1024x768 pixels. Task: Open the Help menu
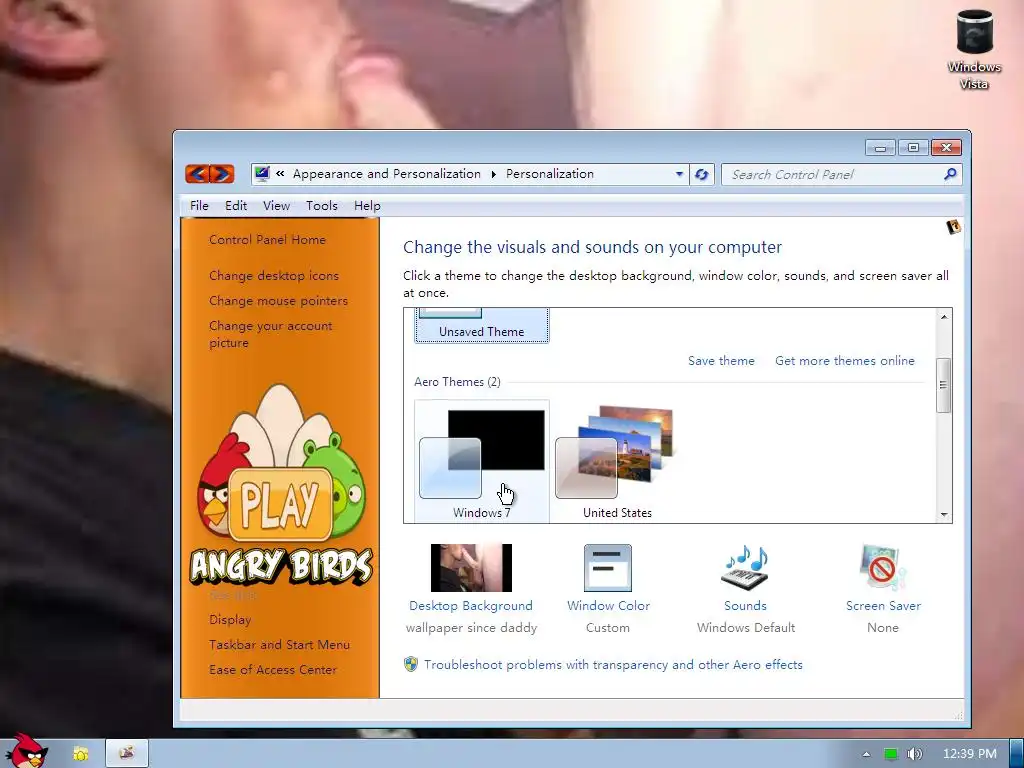tap(367, 206)
